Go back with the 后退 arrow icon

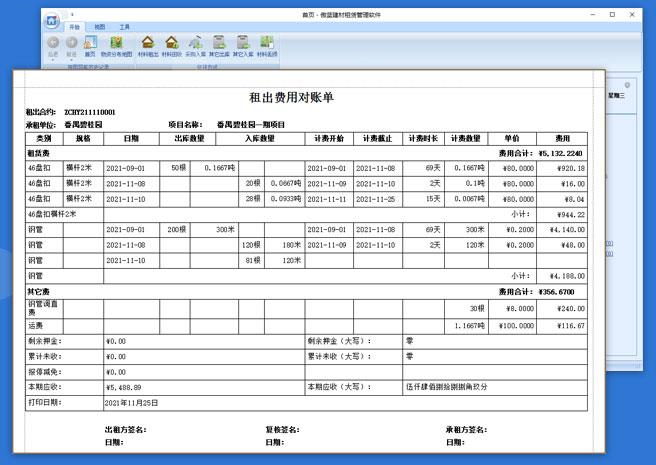(x=53, y=43)
